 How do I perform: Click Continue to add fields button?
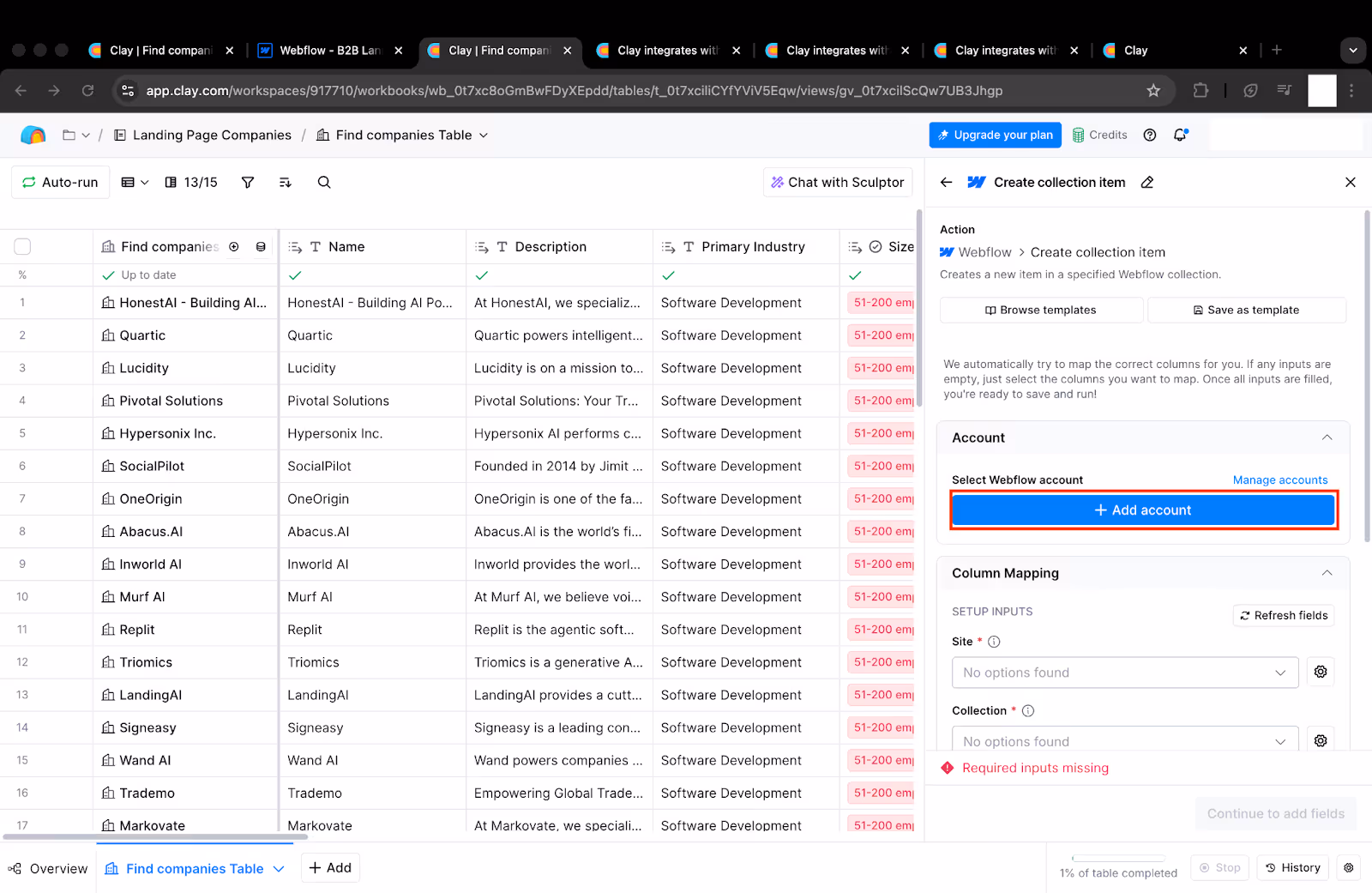1276,813
